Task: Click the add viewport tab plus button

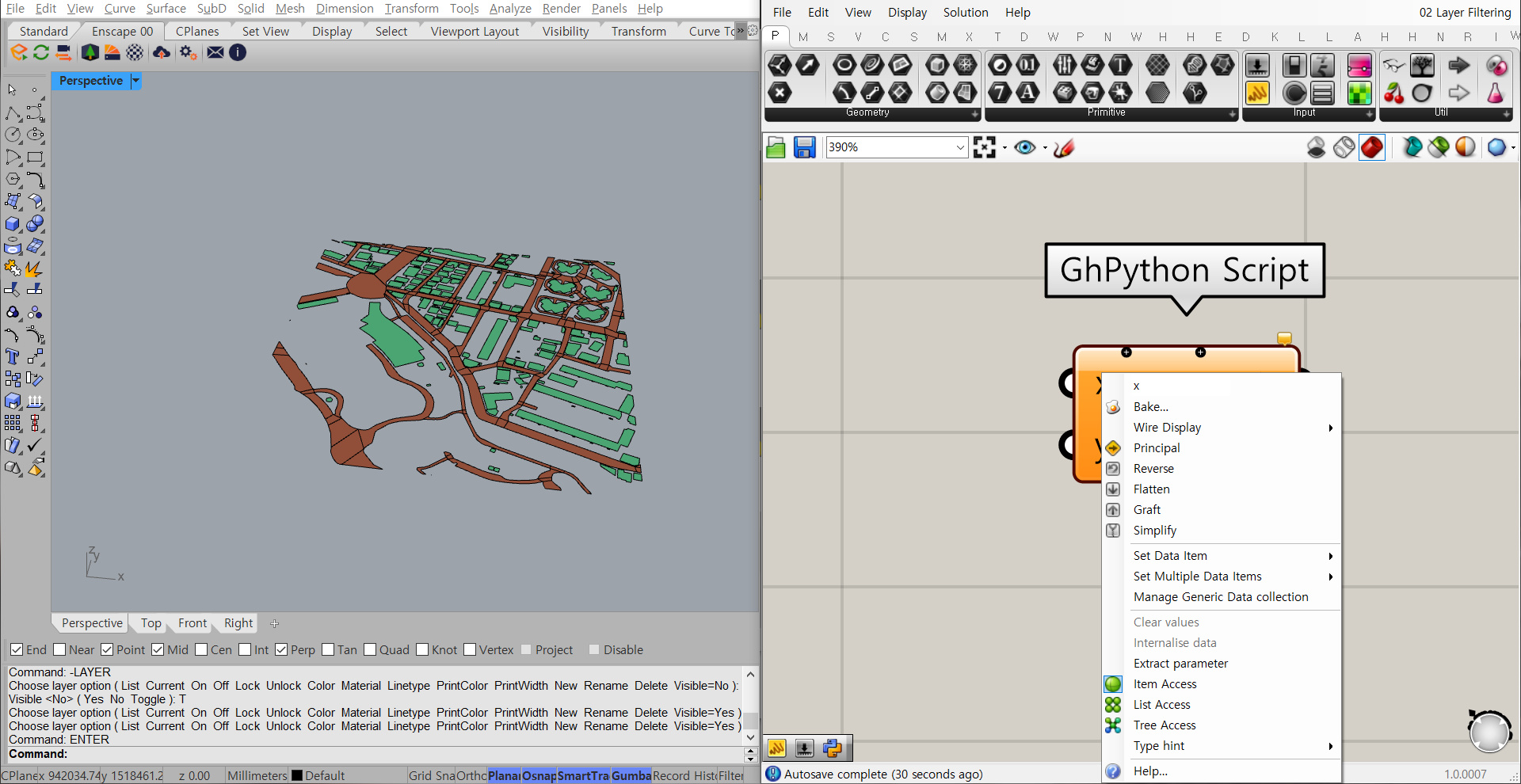Action: click(x=275, y=624)
